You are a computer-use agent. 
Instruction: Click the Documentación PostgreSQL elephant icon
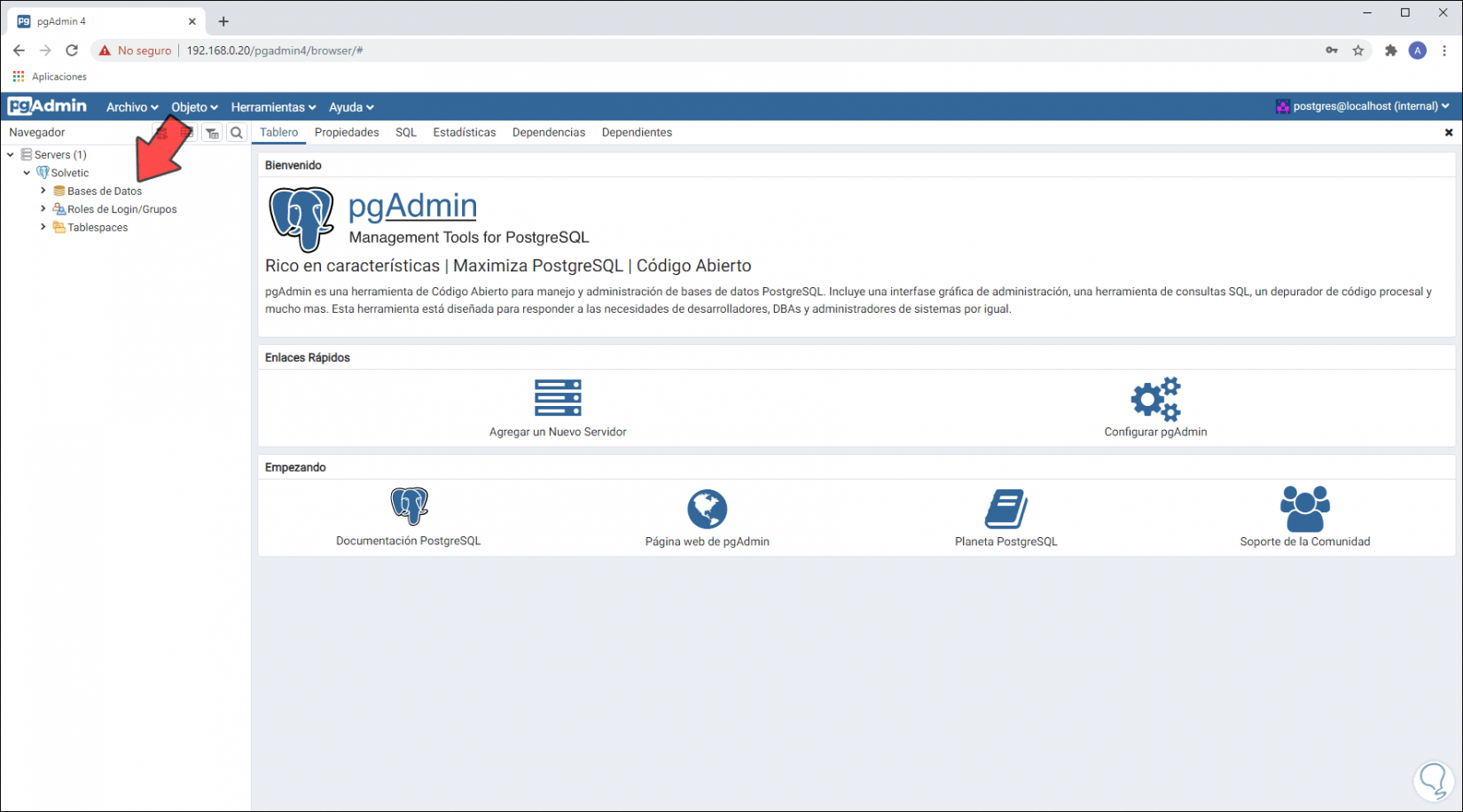point(409,506)
